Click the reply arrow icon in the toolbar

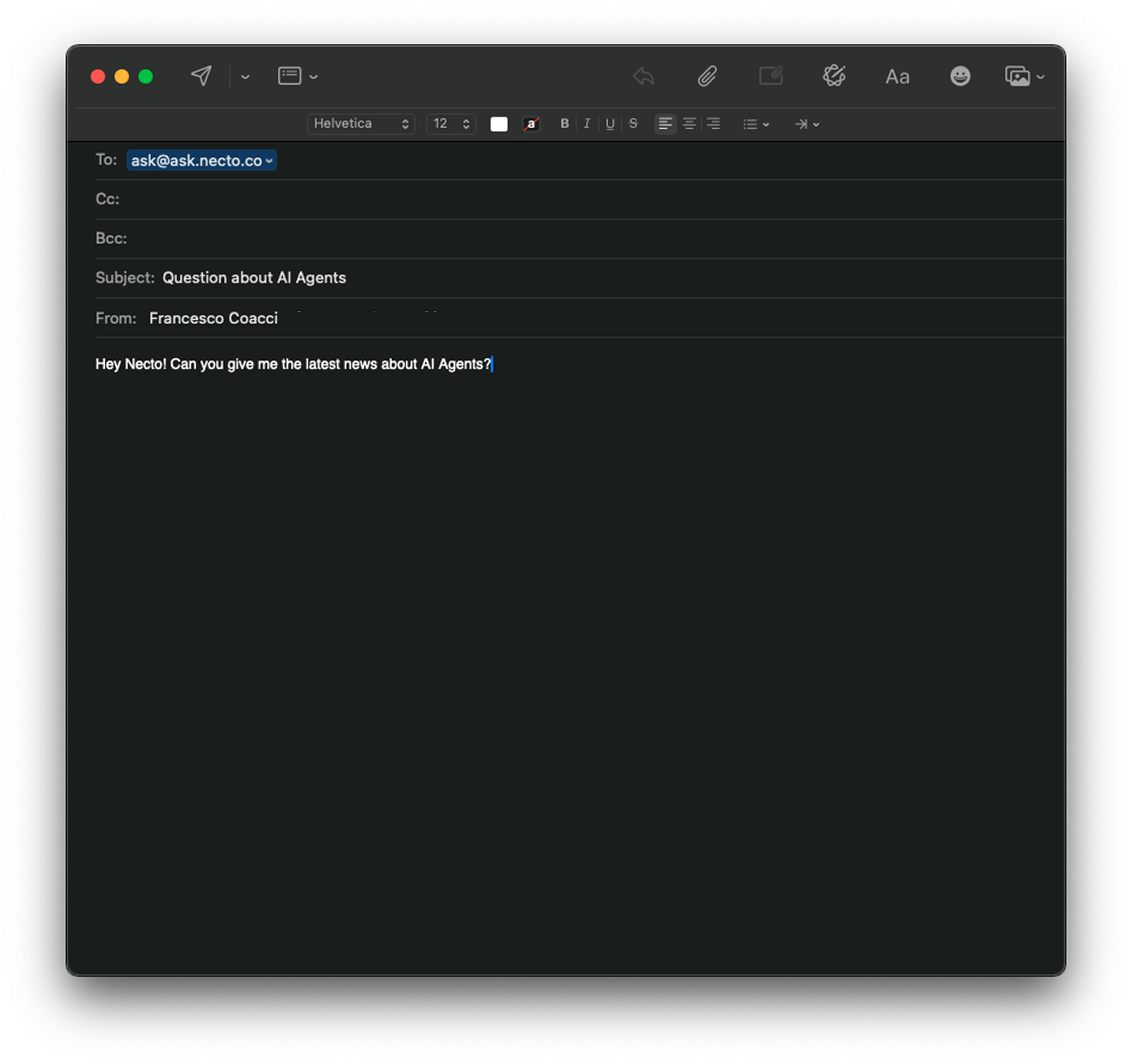point(643,76)
